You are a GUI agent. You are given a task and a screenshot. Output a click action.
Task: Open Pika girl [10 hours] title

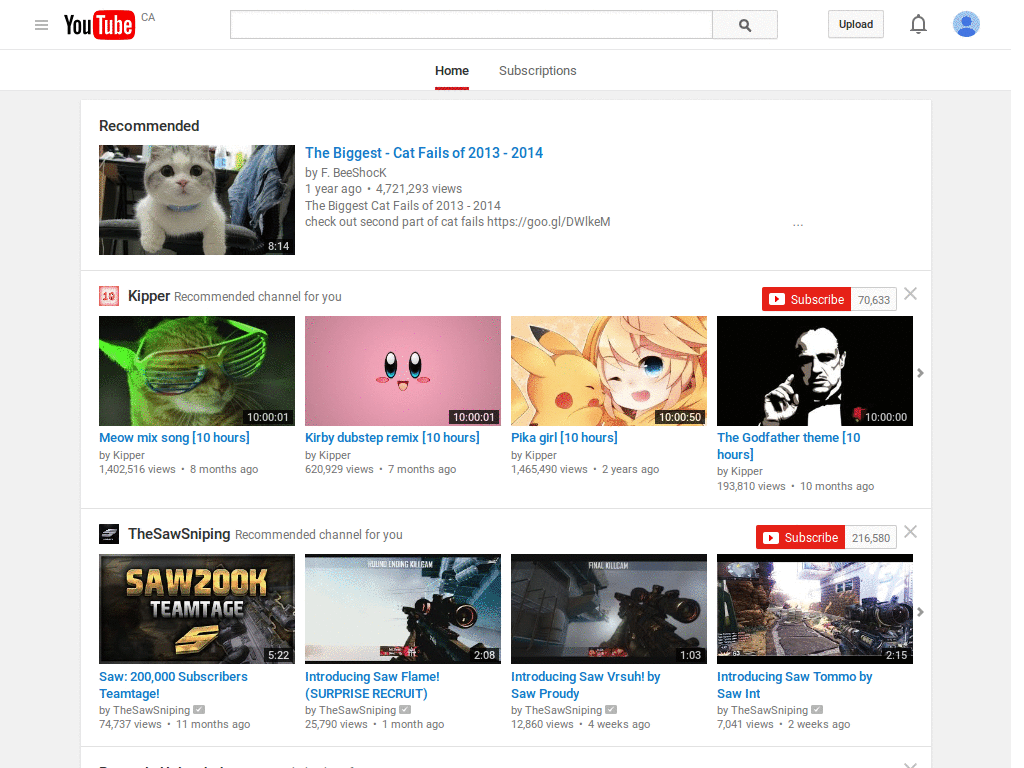(564, 438)
